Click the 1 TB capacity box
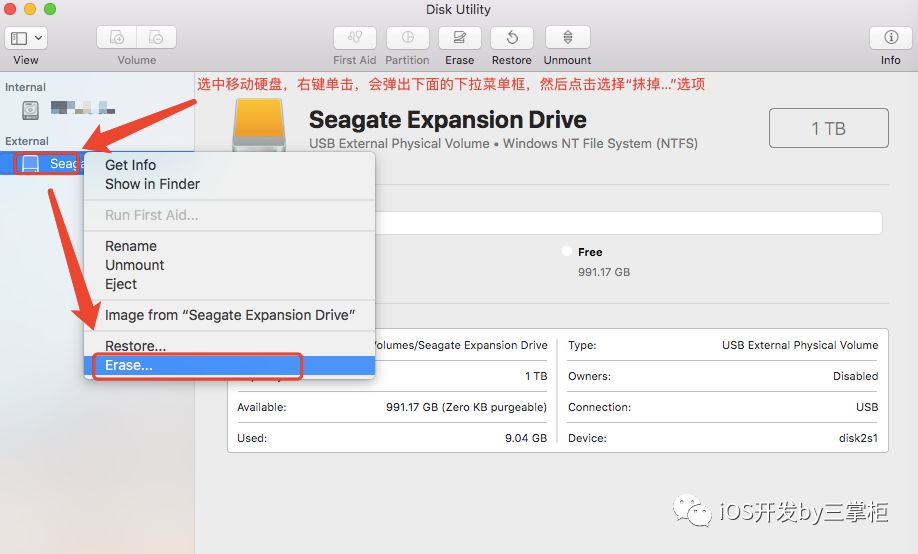The image size is (918, 554). pyautogui.click(x=828, y=128)
